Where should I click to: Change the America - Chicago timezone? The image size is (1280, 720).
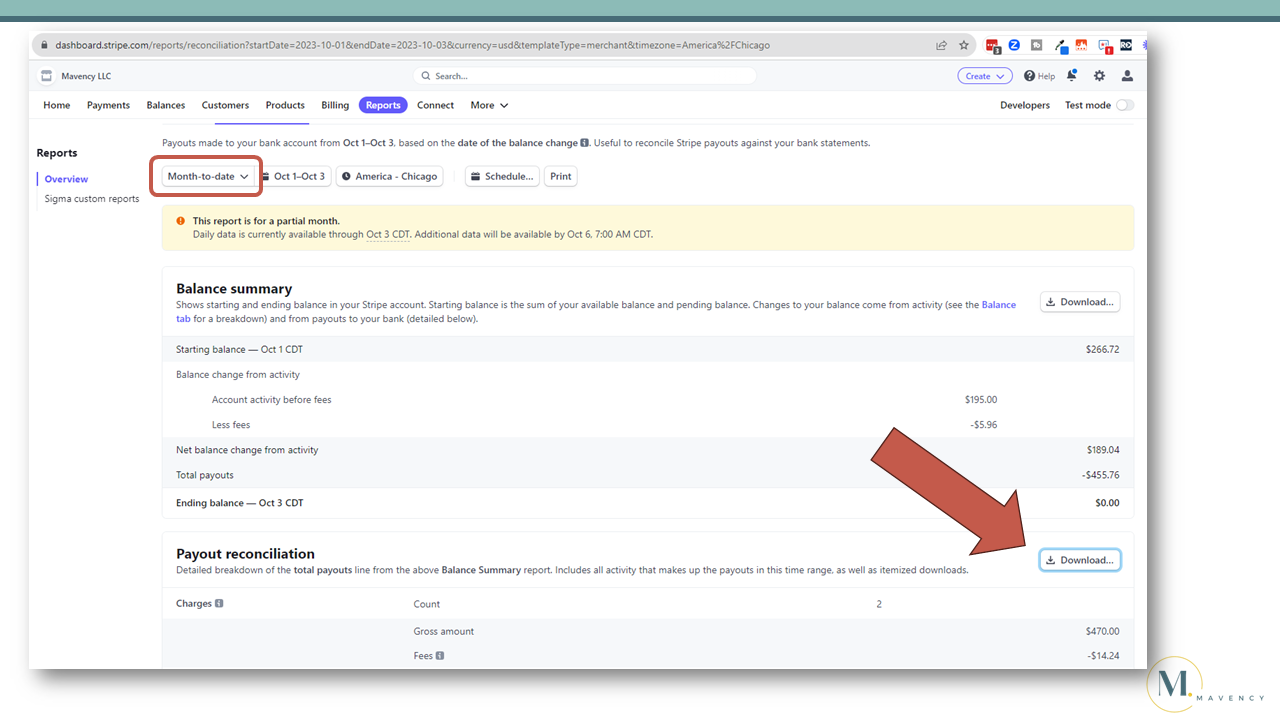389,176
